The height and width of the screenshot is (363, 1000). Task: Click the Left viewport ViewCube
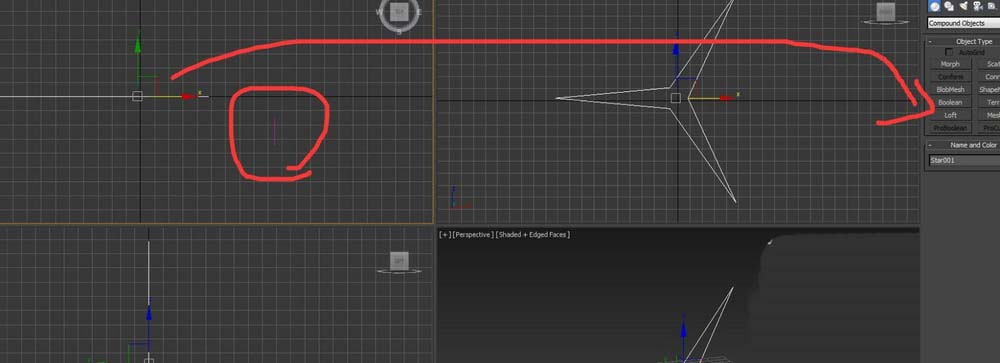point(399,260)
